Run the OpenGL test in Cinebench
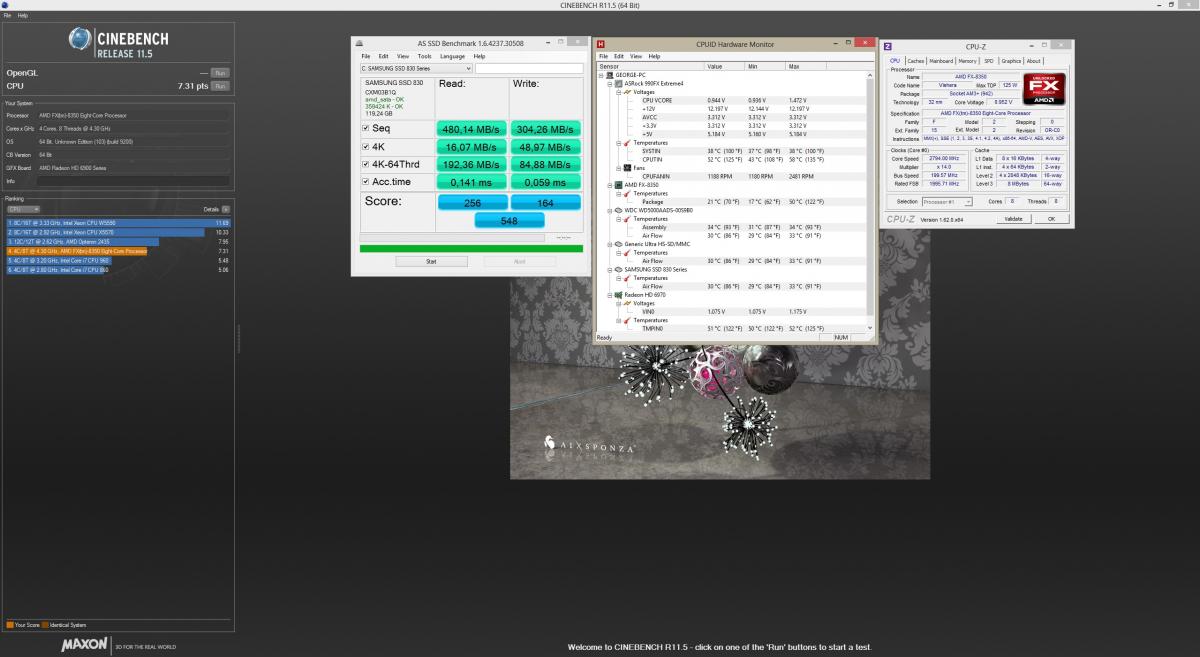Screen dimensions: 1200x657 (220, 73)
